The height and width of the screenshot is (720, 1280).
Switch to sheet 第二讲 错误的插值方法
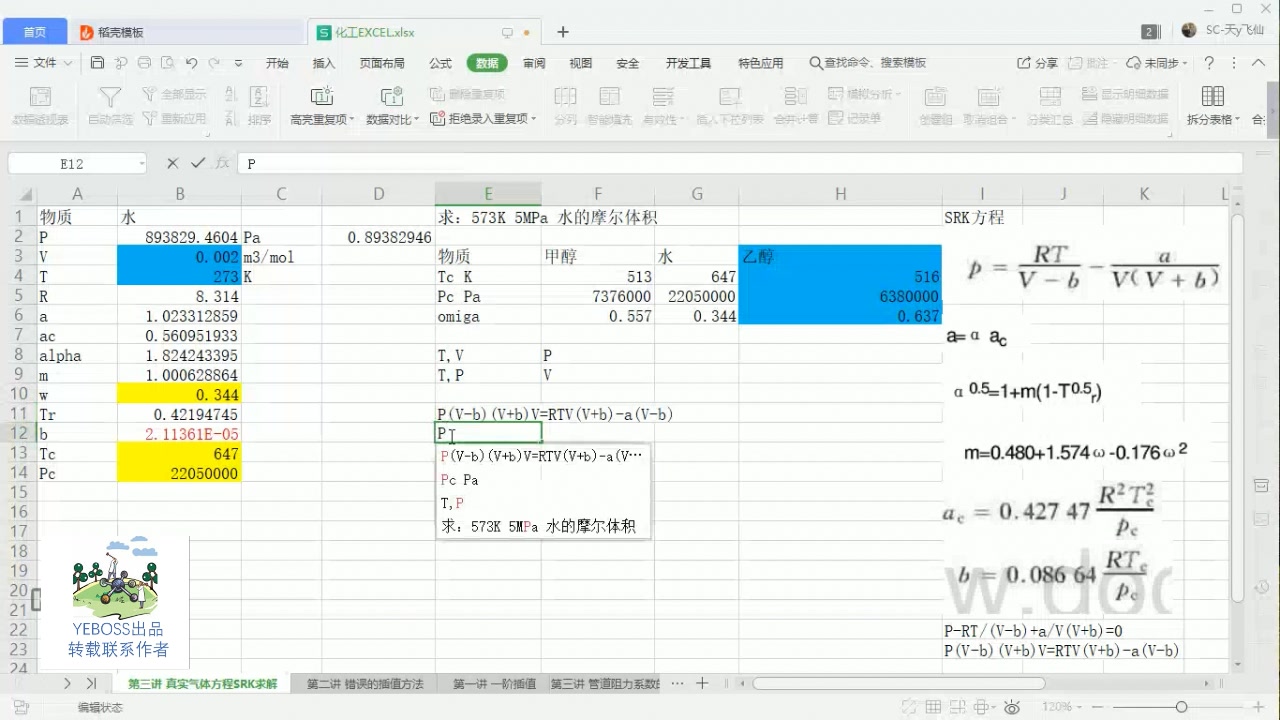click(365, 684)
